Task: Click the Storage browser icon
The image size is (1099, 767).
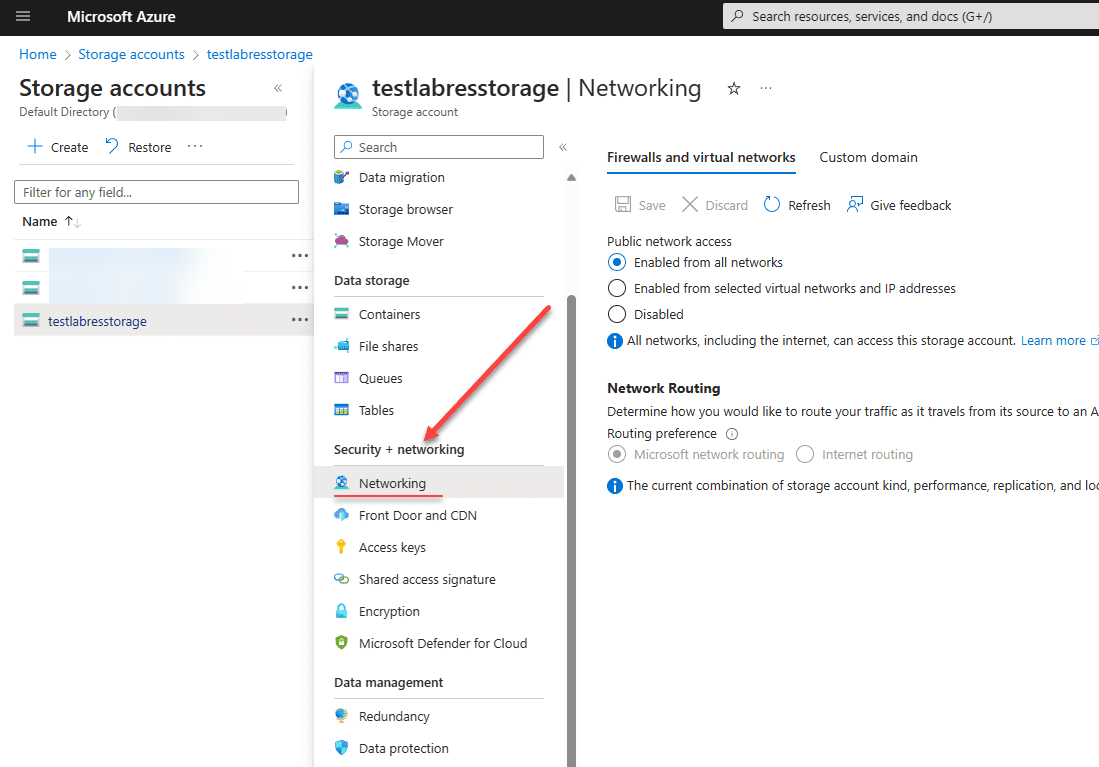Action: click(x=341, y=209)
